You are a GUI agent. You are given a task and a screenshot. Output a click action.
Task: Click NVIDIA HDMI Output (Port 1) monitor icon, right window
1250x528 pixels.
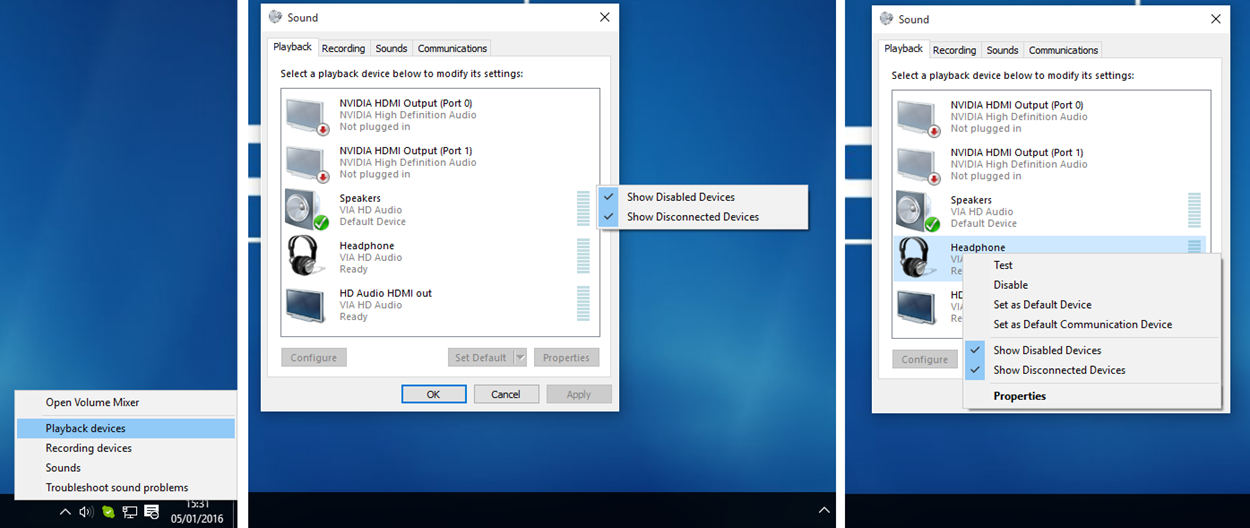point(918,164)
